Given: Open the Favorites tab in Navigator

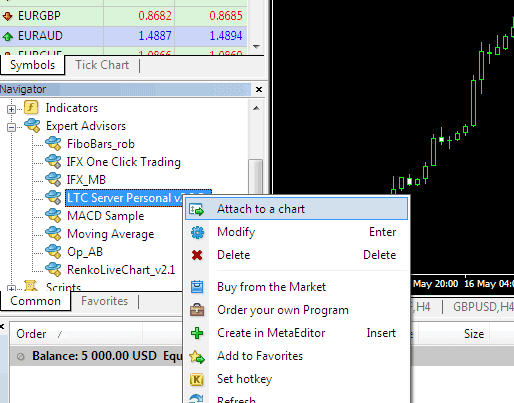Looking at the screenshot, I should [105, 301].
